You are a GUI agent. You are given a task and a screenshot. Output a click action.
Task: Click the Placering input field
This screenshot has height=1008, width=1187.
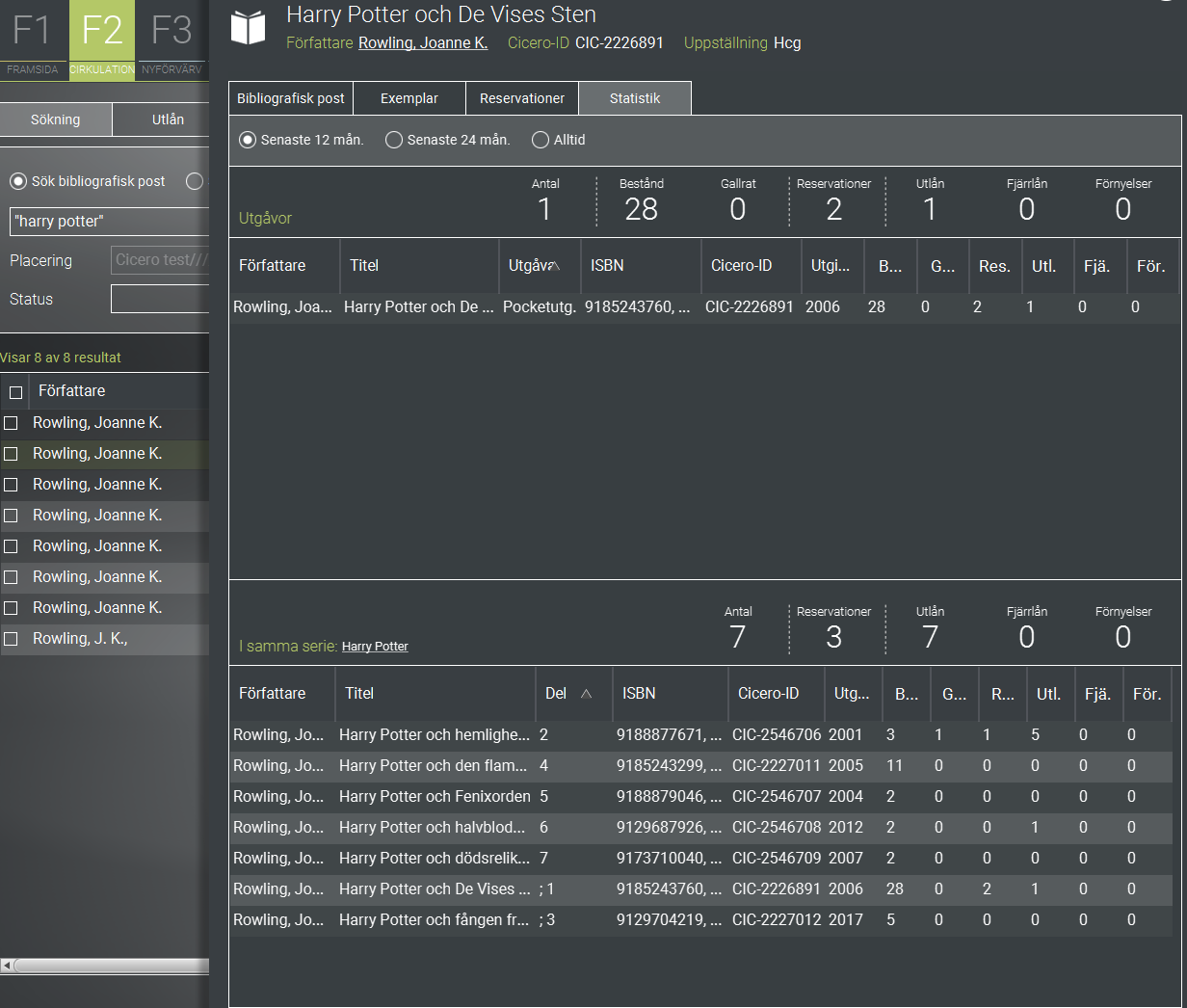pyautogui.click(x=160, y=260)
